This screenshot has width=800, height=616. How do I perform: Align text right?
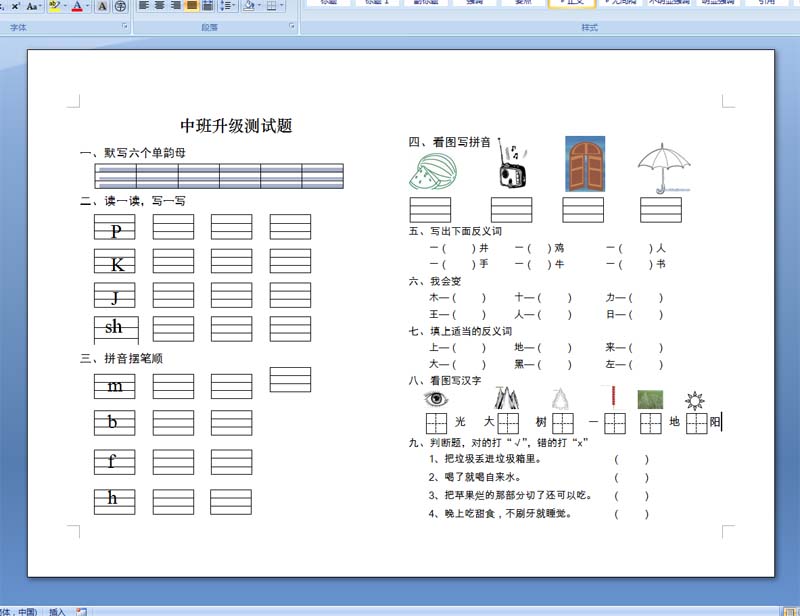[176, 5]
